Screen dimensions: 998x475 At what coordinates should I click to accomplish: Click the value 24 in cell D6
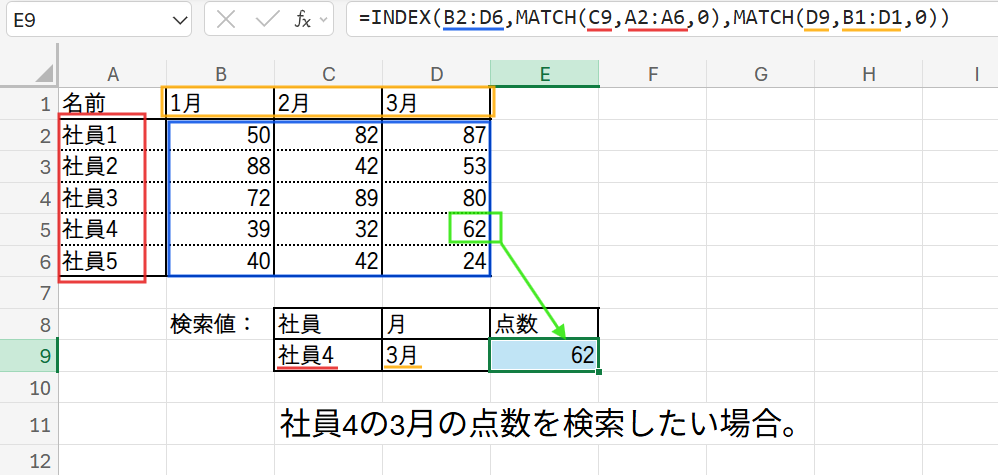coord(436,261)
